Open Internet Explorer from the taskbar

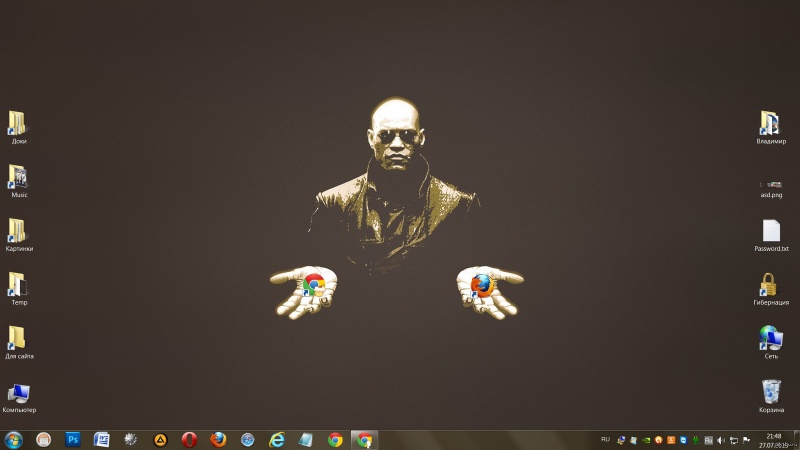[x=277, y=440]
